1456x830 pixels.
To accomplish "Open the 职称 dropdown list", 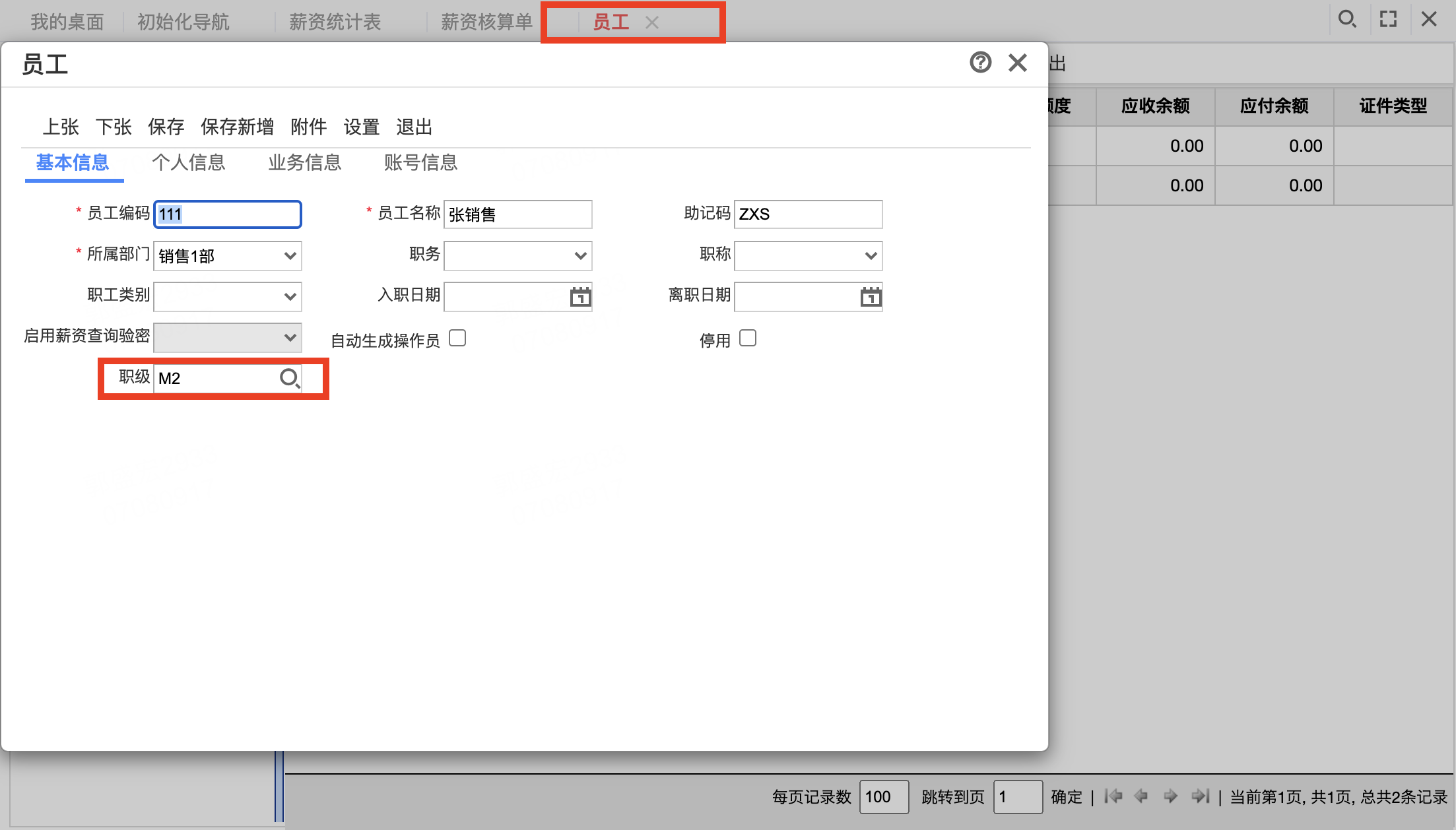I will pyautogui.click(x=808, y=256).
